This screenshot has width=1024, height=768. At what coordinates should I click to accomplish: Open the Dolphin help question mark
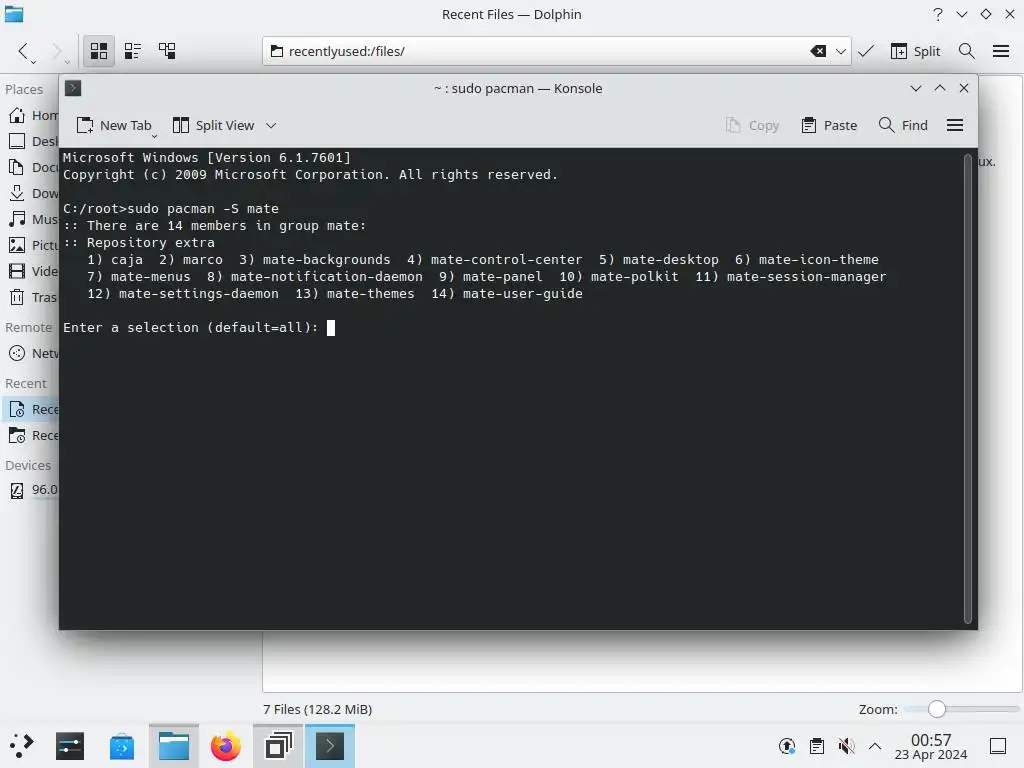point(938,14)
